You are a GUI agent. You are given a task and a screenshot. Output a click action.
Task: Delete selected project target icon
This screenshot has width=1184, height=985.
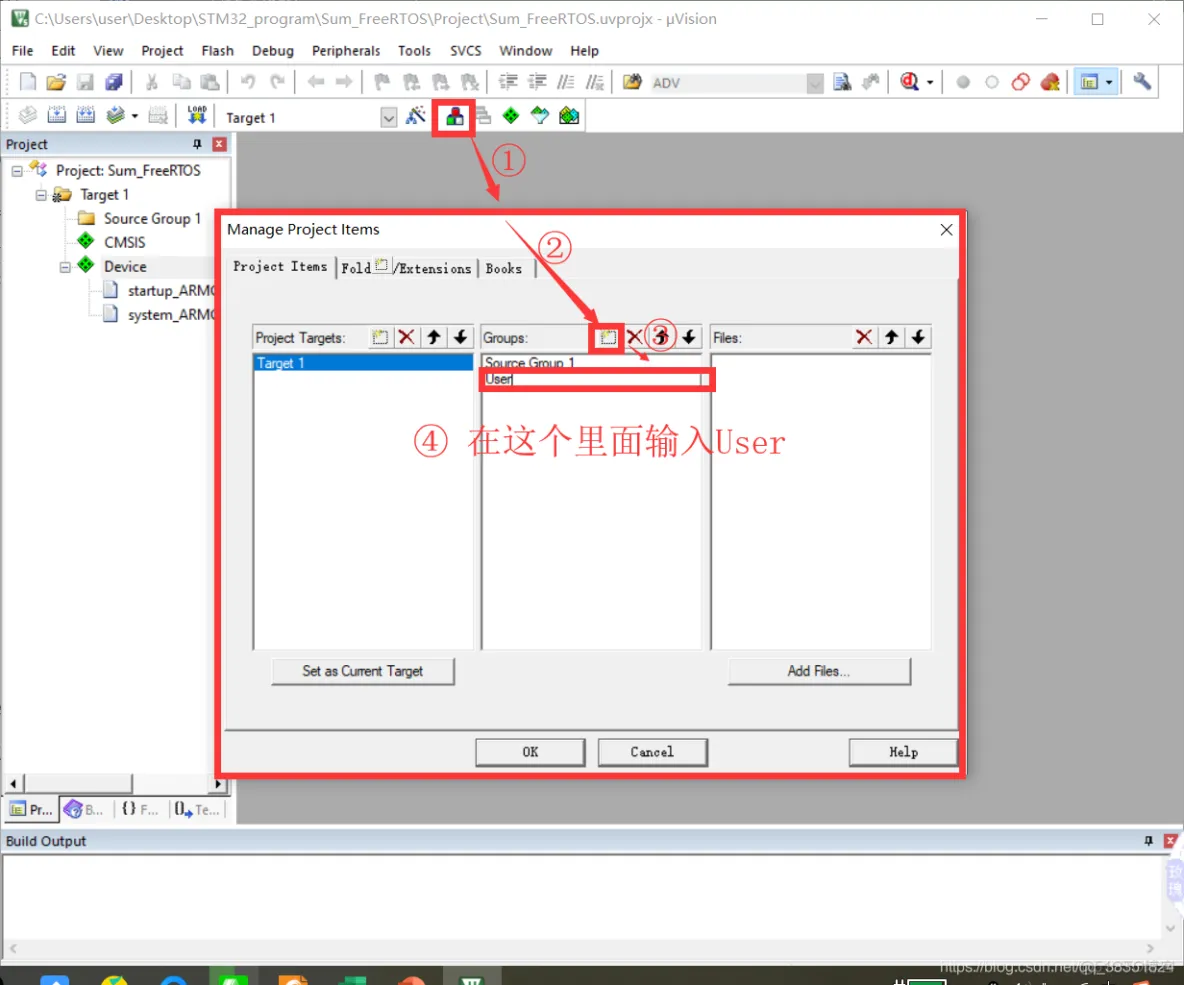406,337
